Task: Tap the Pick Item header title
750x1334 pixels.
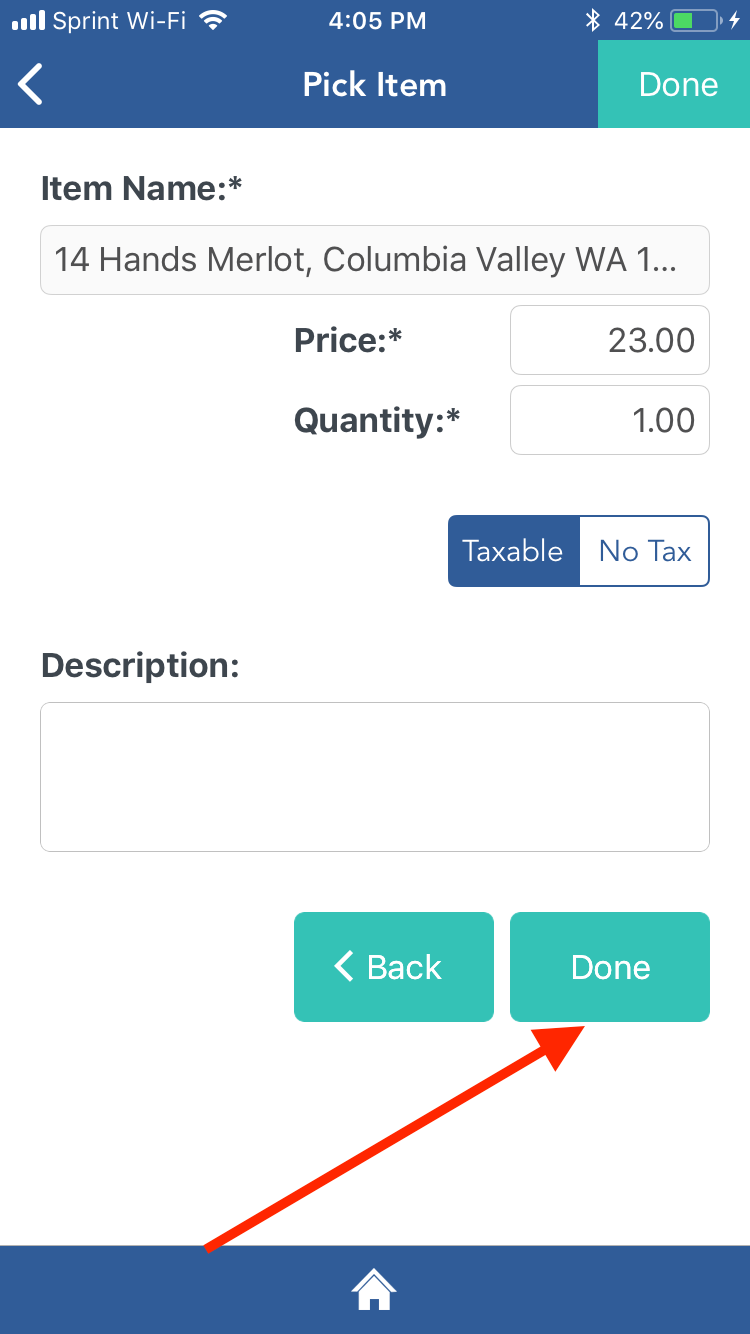Action: [374, 85]
